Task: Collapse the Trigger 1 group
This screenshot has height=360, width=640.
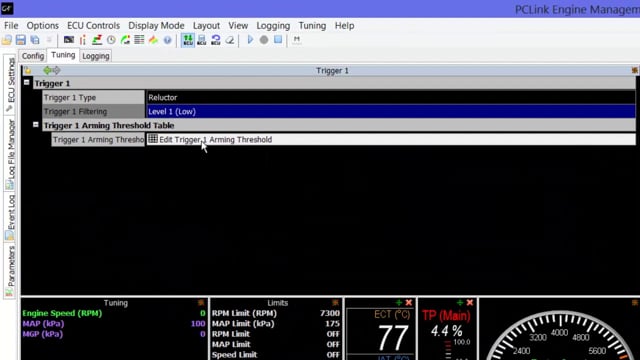Action: click(27, 82)
